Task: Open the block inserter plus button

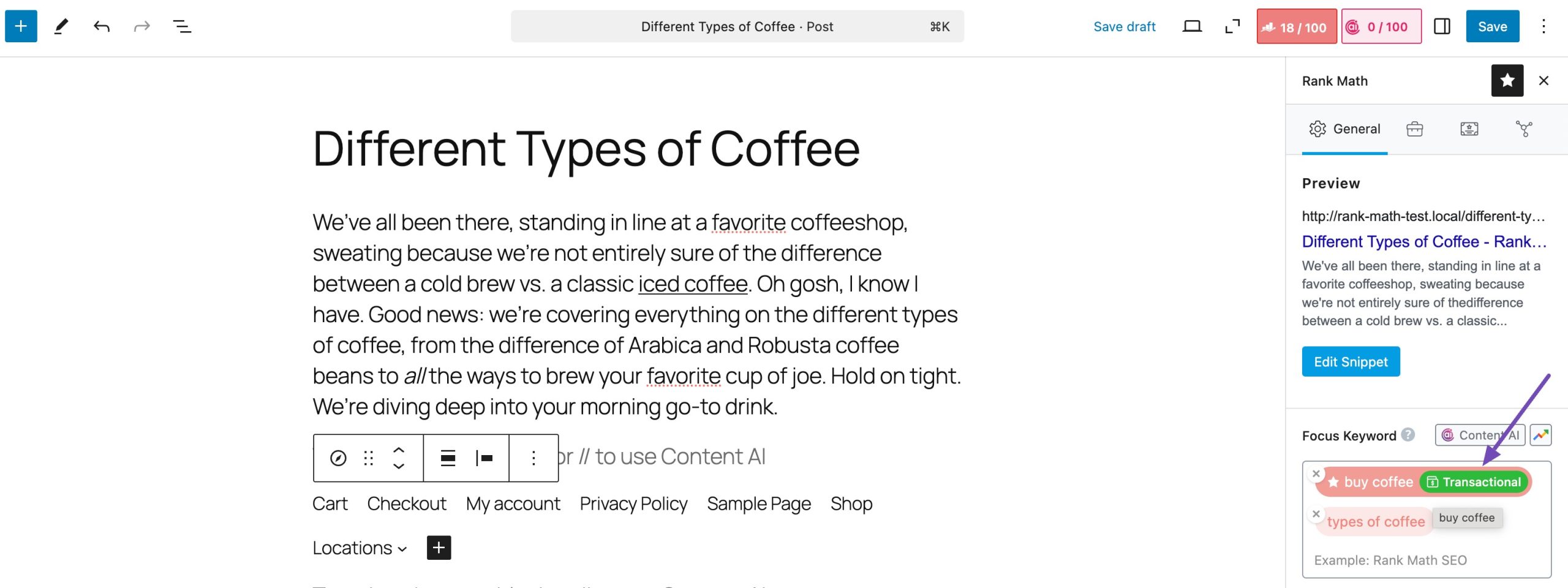Action: tap(21, 26)
